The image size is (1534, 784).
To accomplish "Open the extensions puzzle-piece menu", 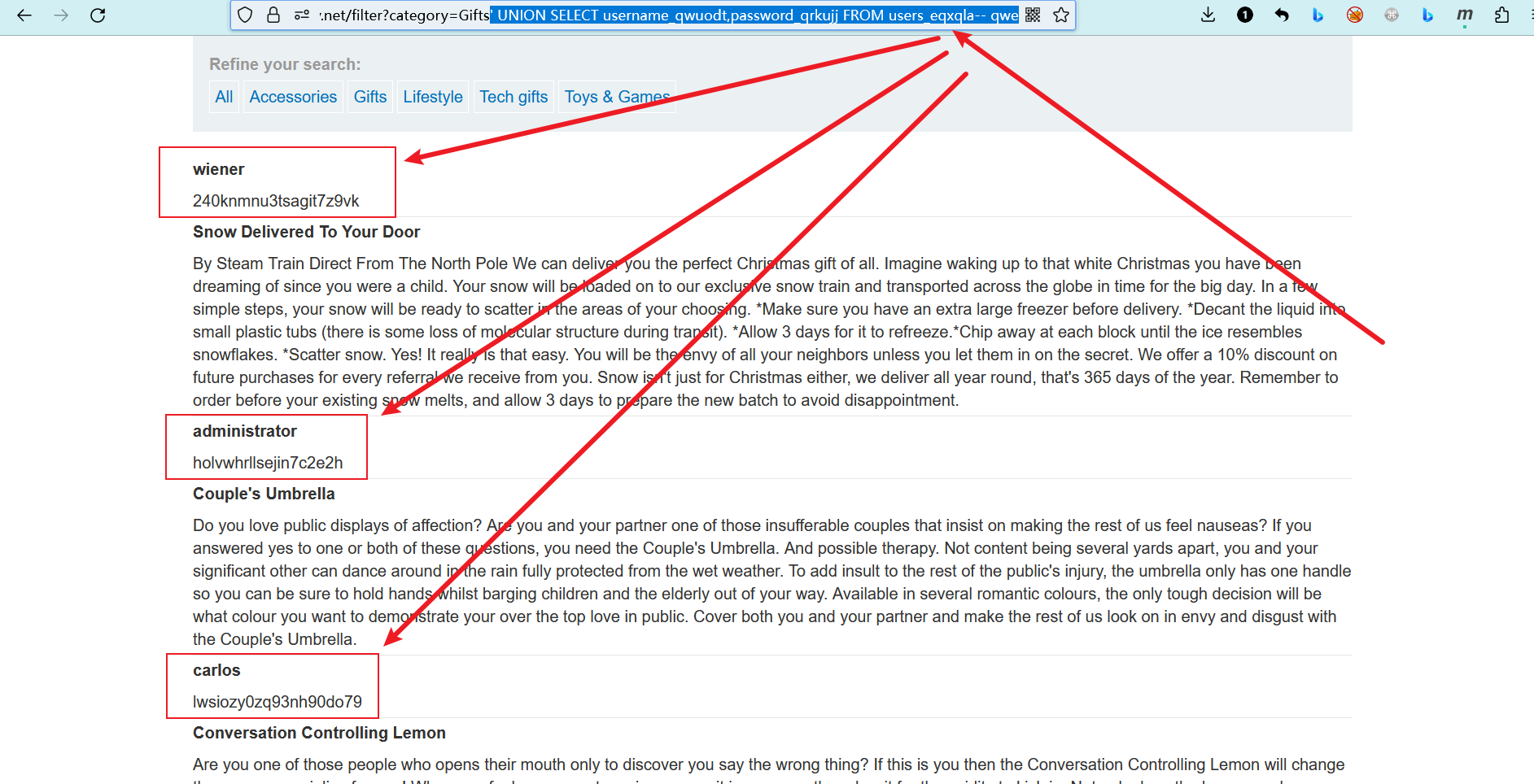I will pyautogui.click(x=1502, y=15).
